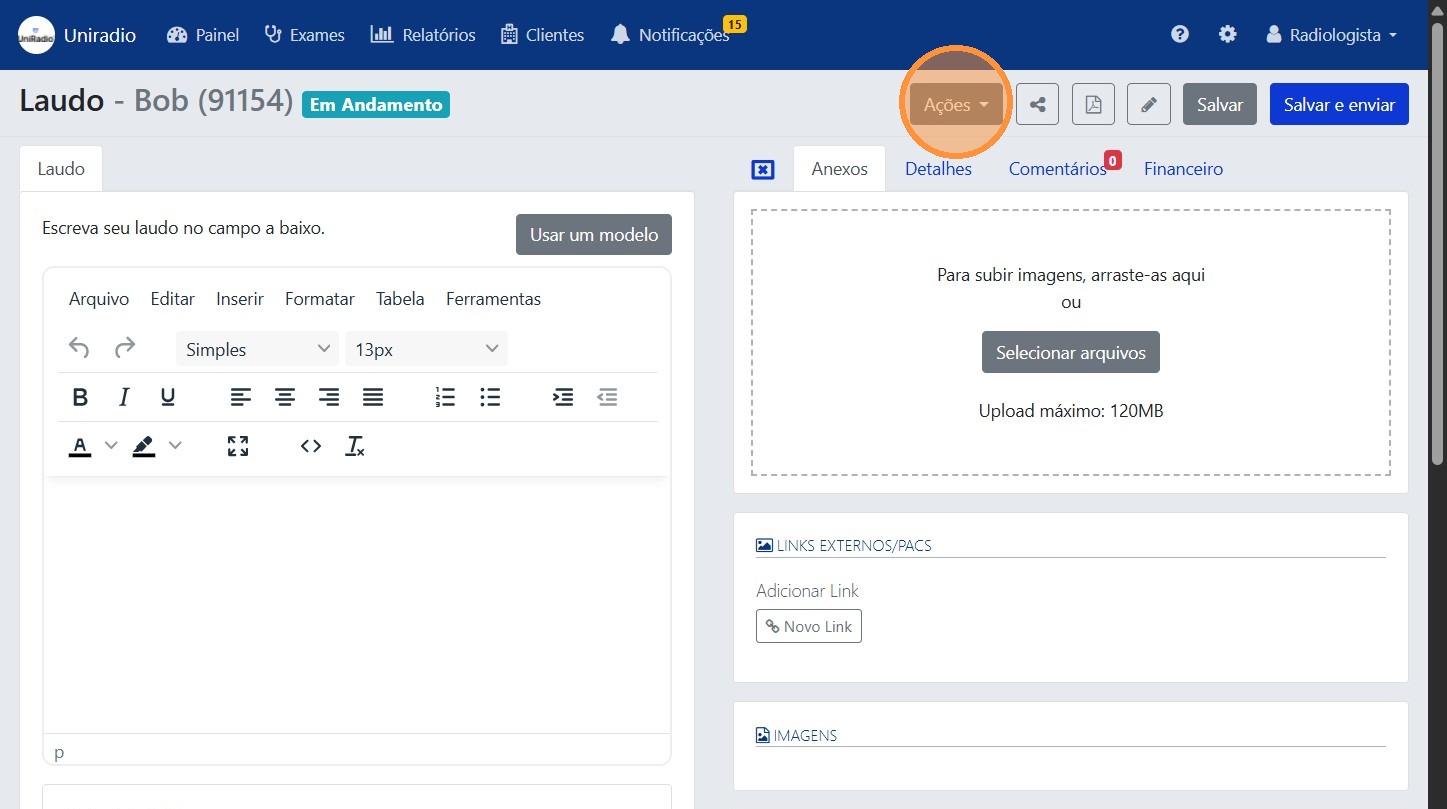Enable the numbered list style
The height and width of the screenshot is (809, 1447).
[444, 396]
